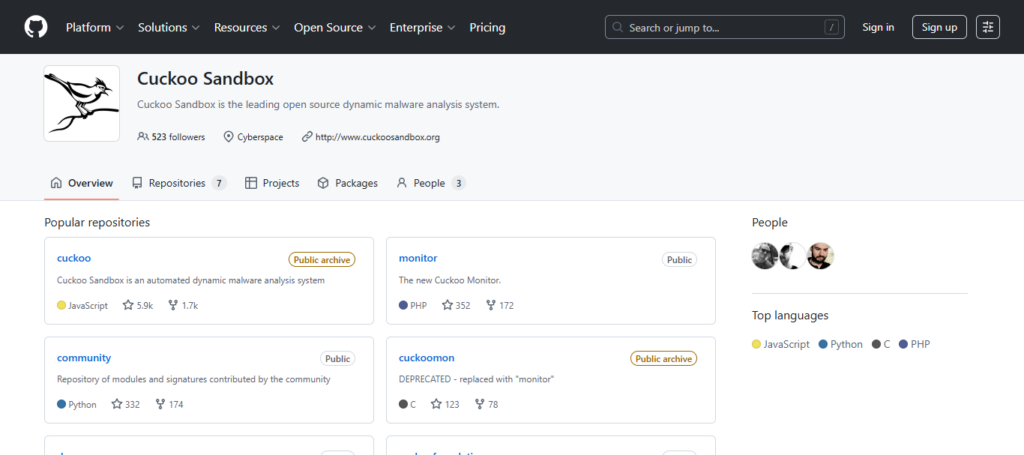Switch to the People tab
1024x455 pixels.
point(431,183)
